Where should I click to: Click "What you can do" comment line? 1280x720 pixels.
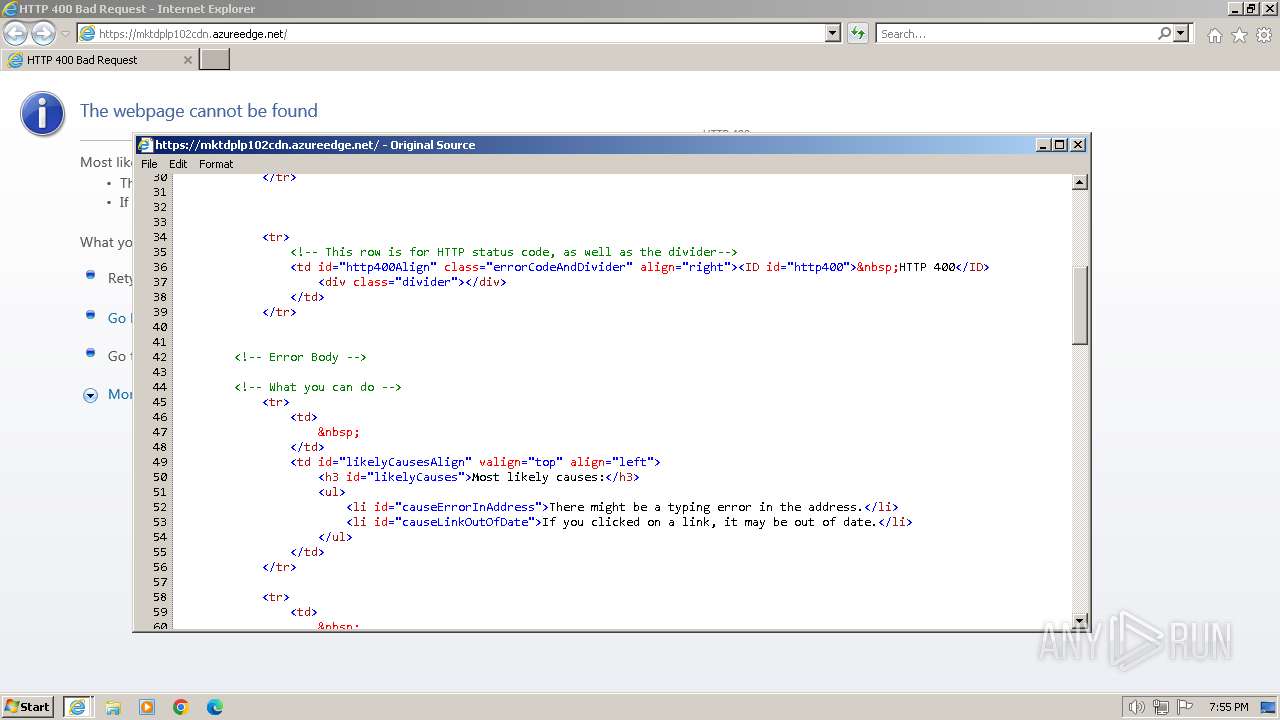(318, 387)
